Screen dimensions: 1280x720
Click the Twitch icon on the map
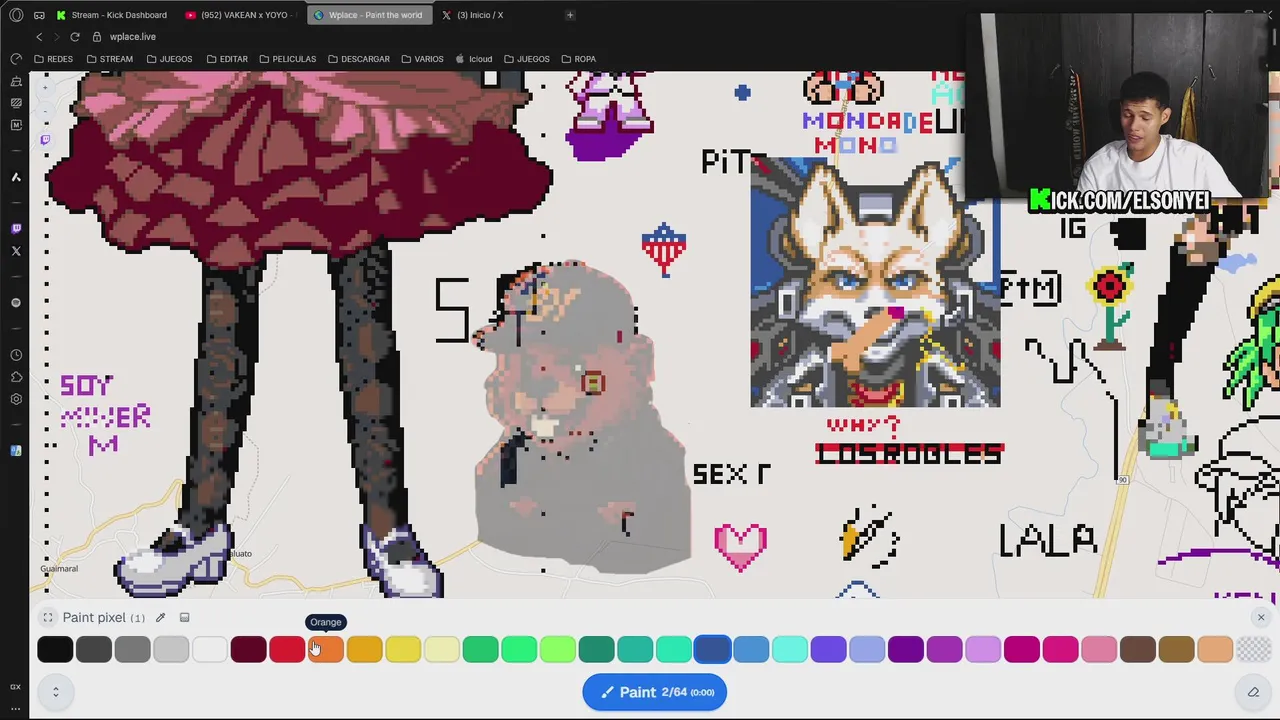click(45, 140)
